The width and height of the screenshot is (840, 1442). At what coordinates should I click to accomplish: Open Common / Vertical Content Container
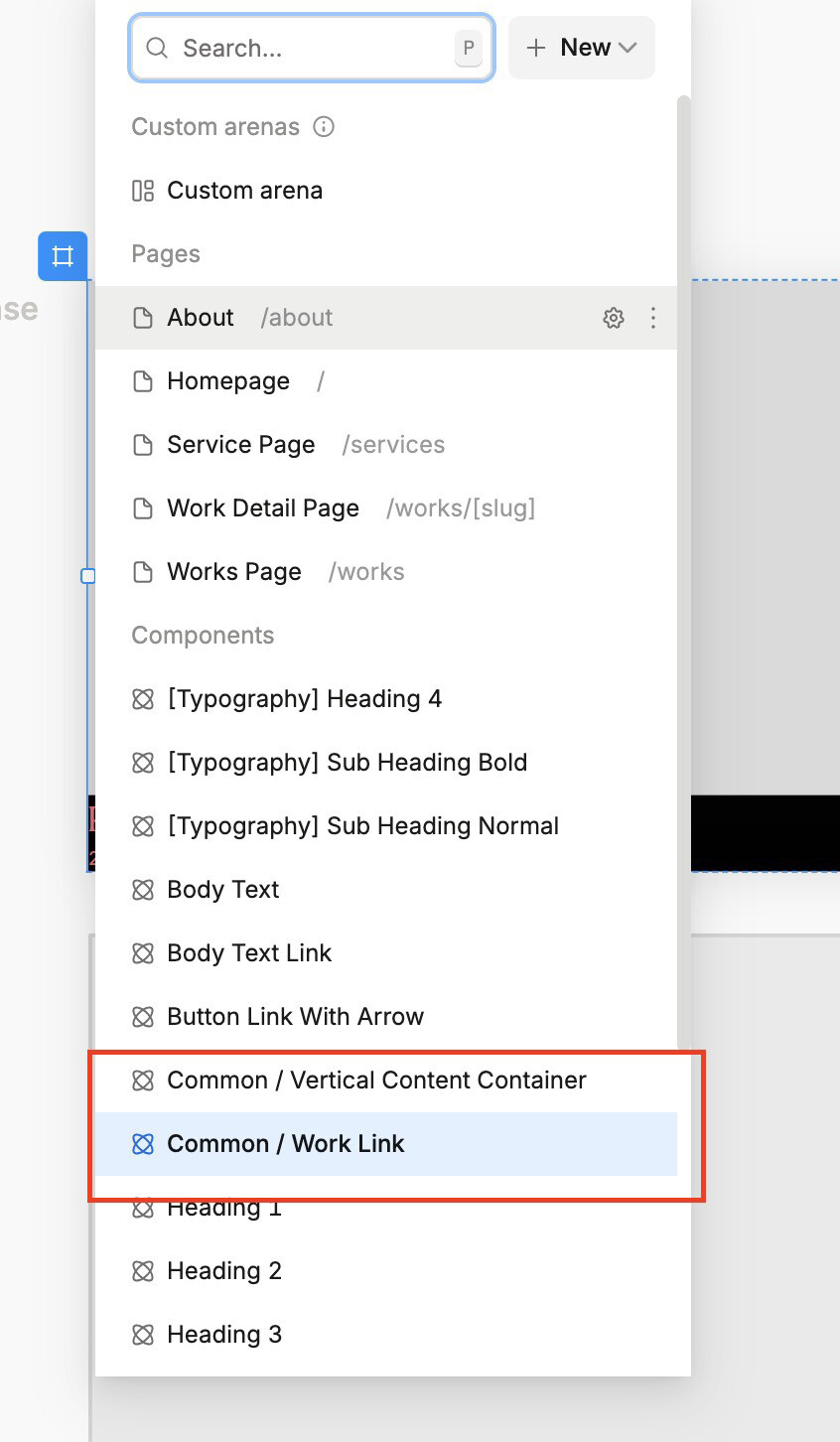tap(376, 1081)
